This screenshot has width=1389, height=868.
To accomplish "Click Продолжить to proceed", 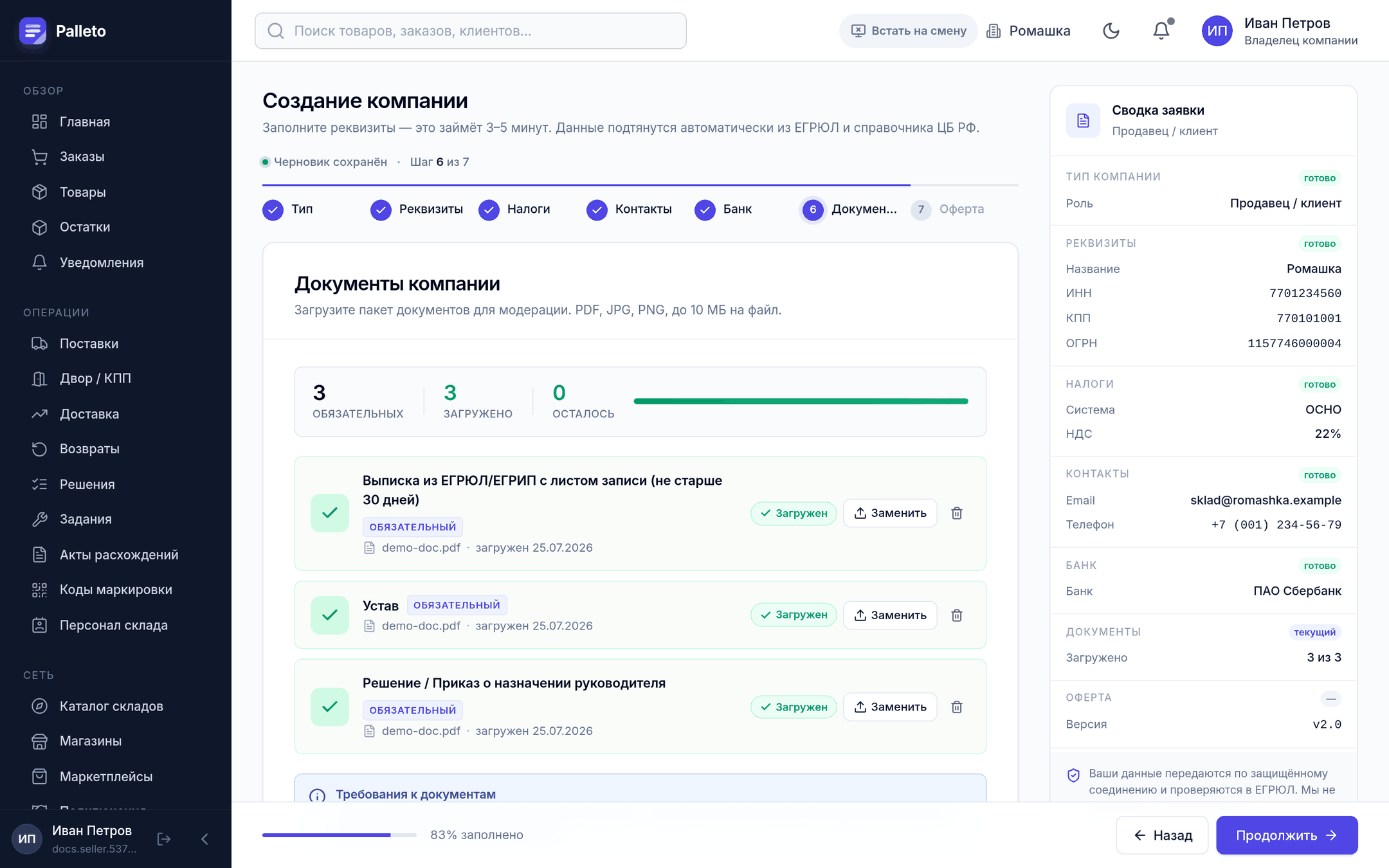I will [1287, 835].
